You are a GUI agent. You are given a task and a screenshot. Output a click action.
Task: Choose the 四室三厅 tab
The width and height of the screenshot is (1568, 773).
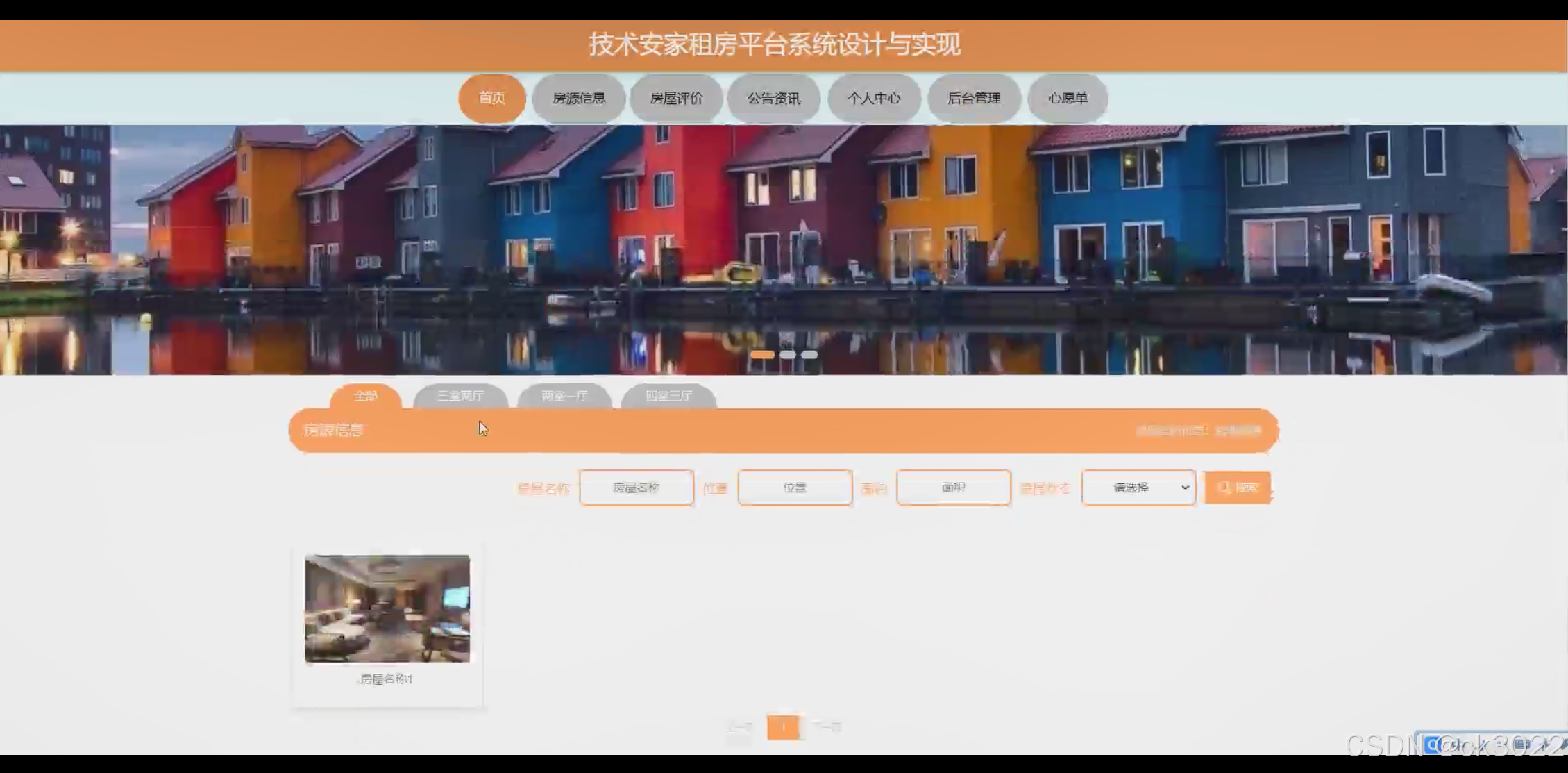pos(668,396)
